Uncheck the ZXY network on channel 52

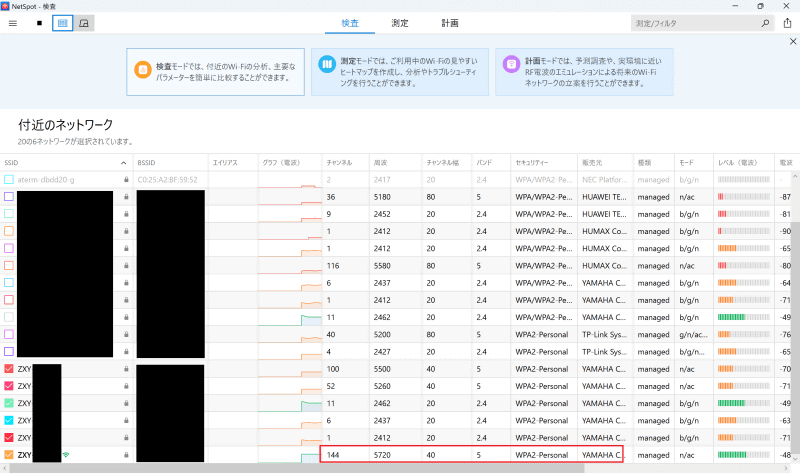9,386
